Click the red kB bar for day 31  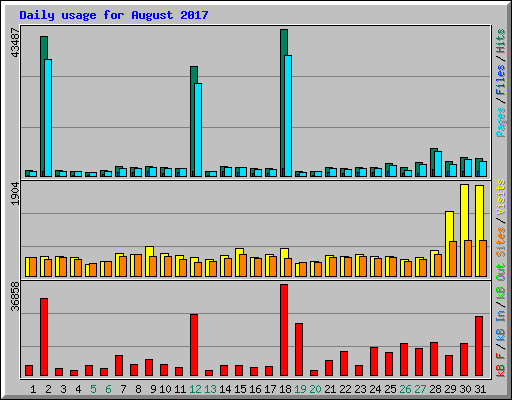coord(479,346)
